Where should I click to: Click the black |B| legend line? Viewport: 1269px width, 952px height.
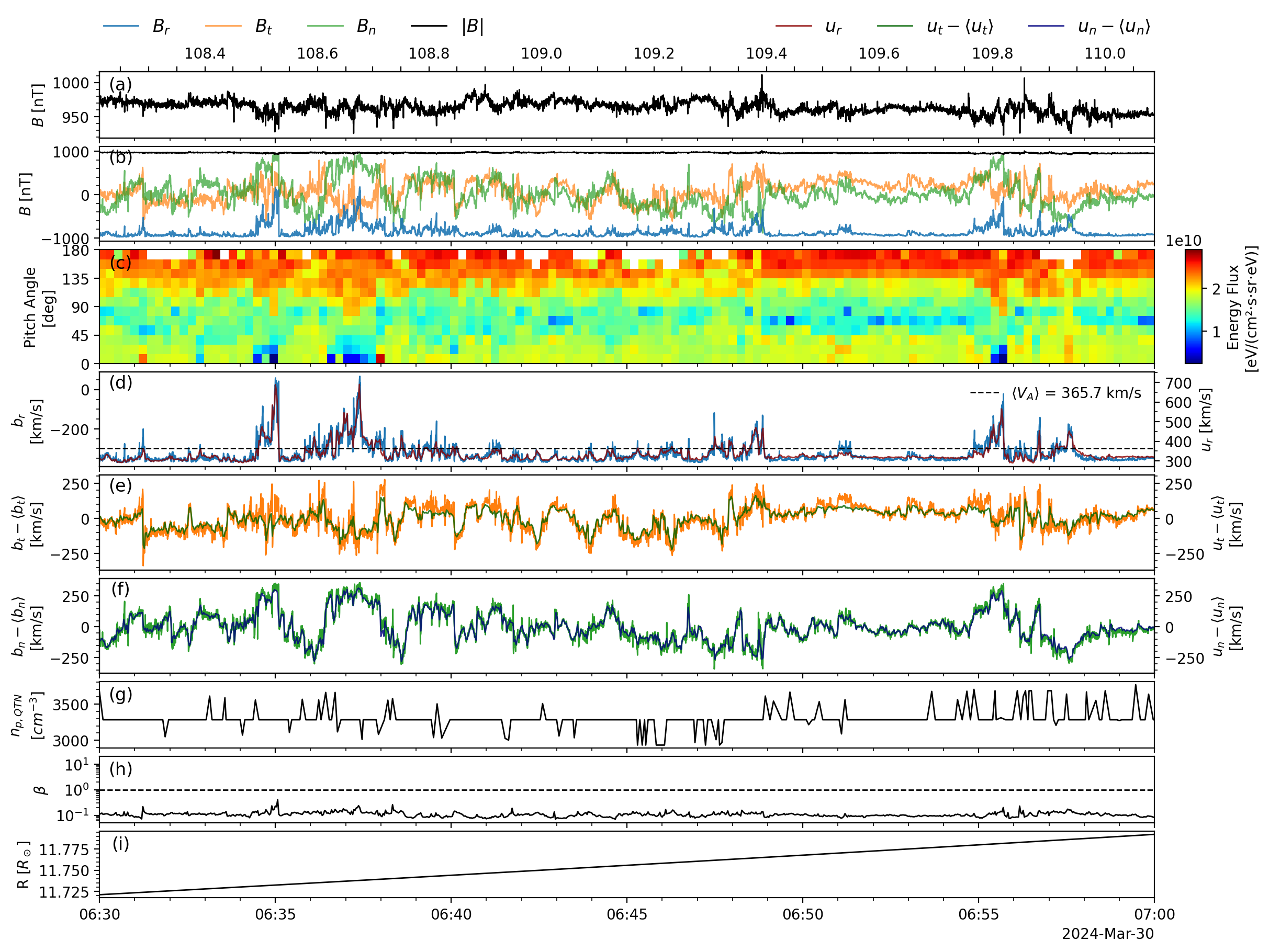point(429,26)
